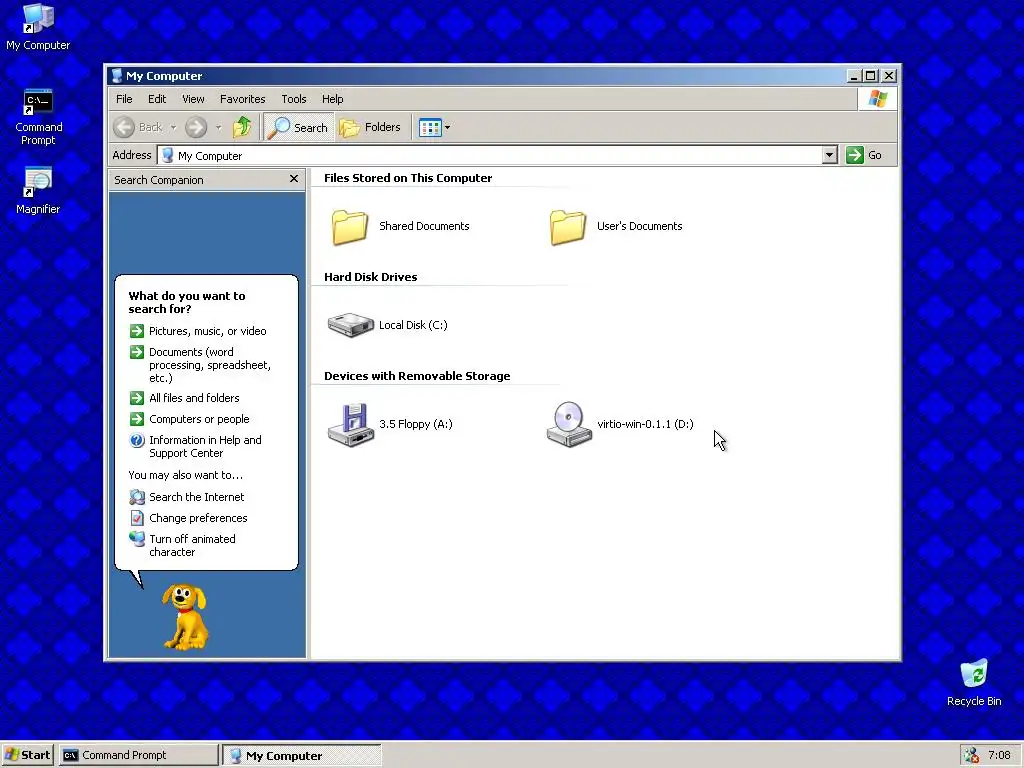Select the Magnifier desktop shortcut
Image resolution: width=1024 pixels, height=768 pixels.
click(x=38, y=190)
